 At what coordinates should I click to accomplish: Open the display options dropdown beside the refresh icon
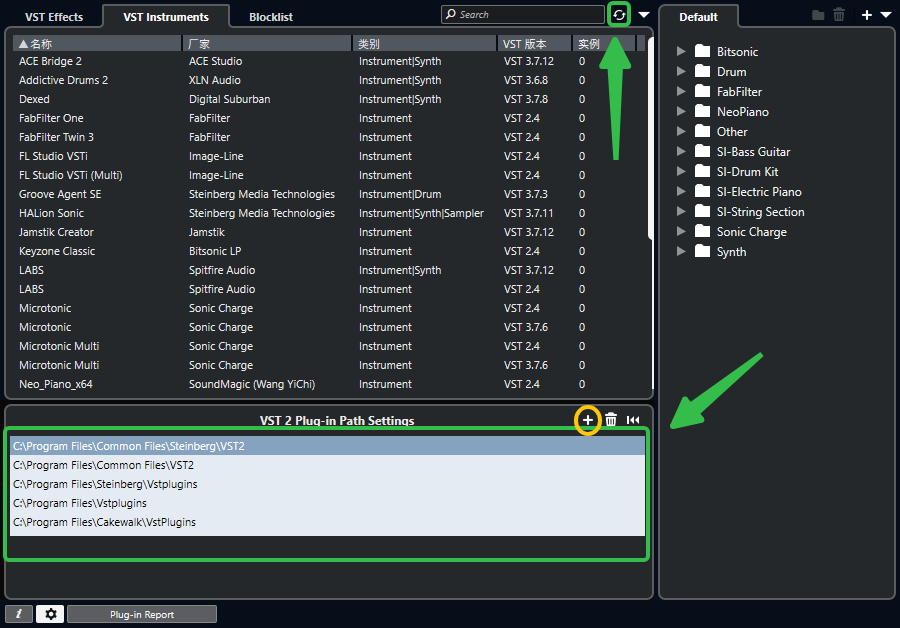pos(644,15)
